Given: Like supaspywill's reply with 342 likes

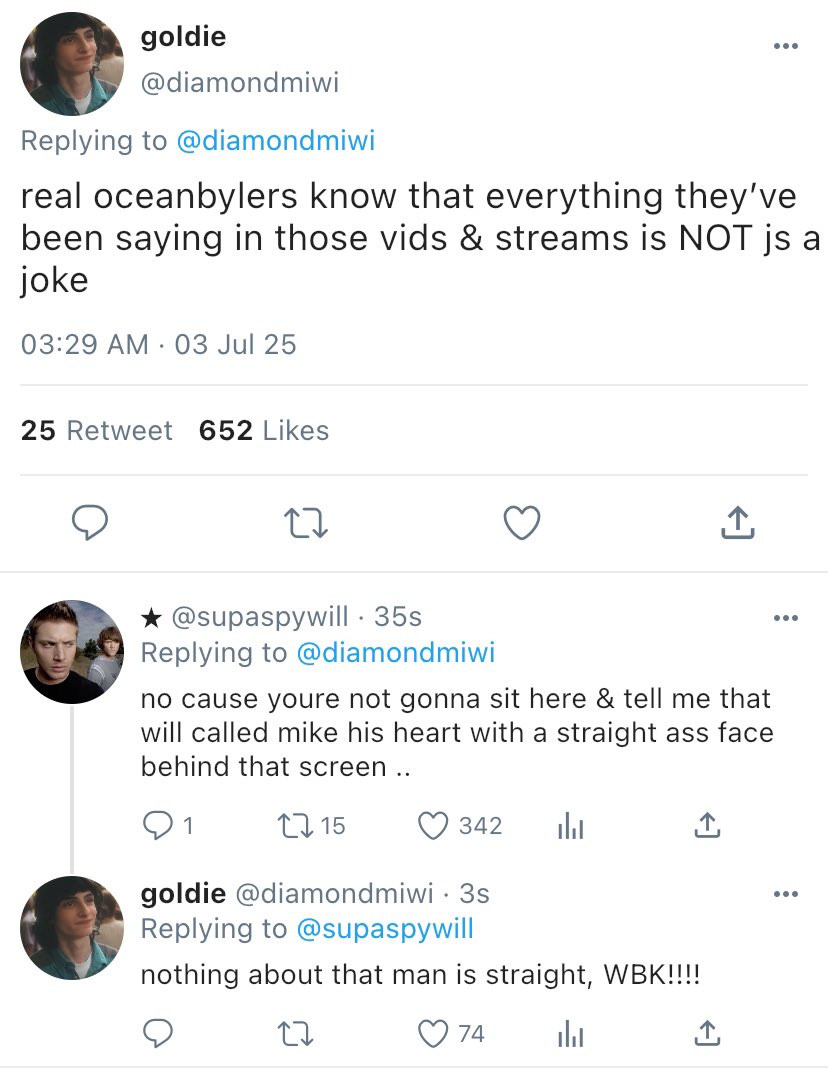Looking at the screenshot, I should click(x=432, y=826).
